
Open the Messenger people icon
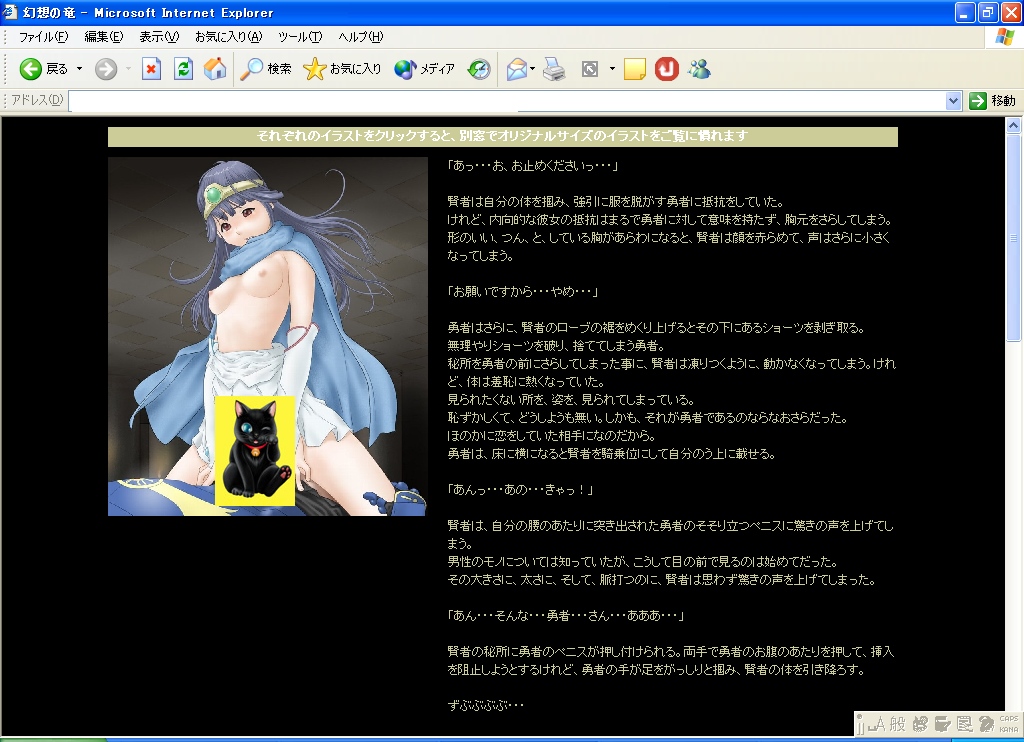[x=699, y=69]
